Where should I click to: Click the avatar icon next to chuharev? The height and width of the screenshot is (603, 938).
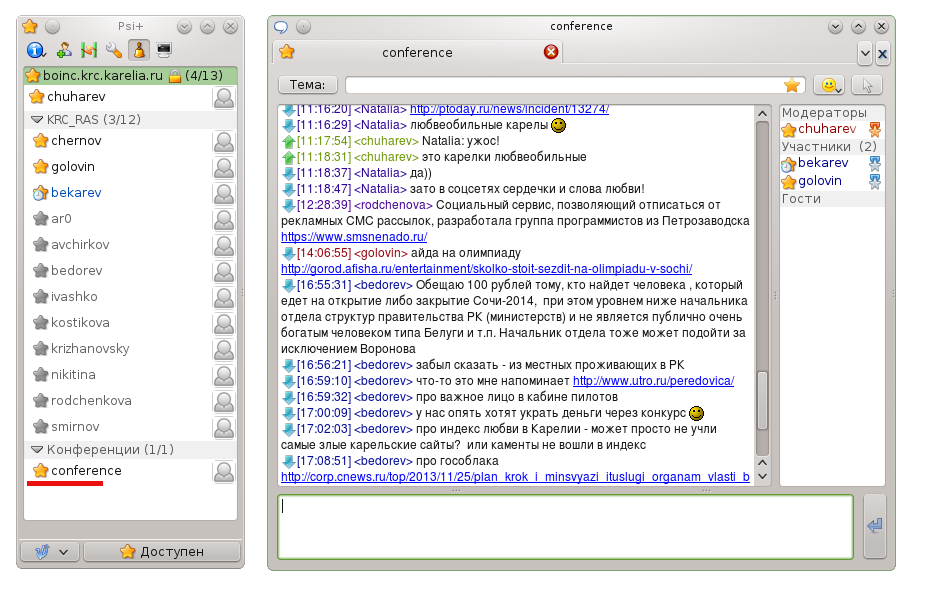(x=224, y=97)
